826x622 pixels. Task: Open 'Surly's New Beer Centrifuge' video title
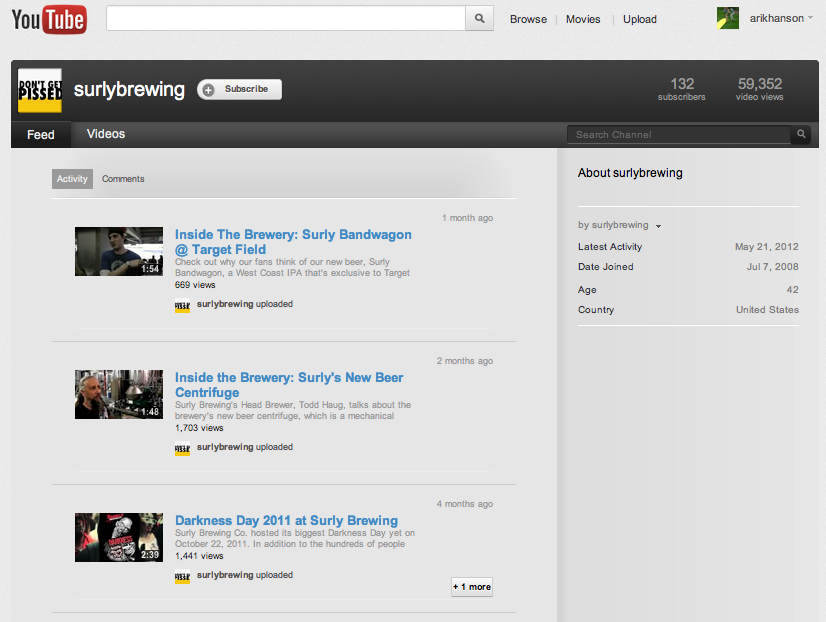(x=289, y=385)
